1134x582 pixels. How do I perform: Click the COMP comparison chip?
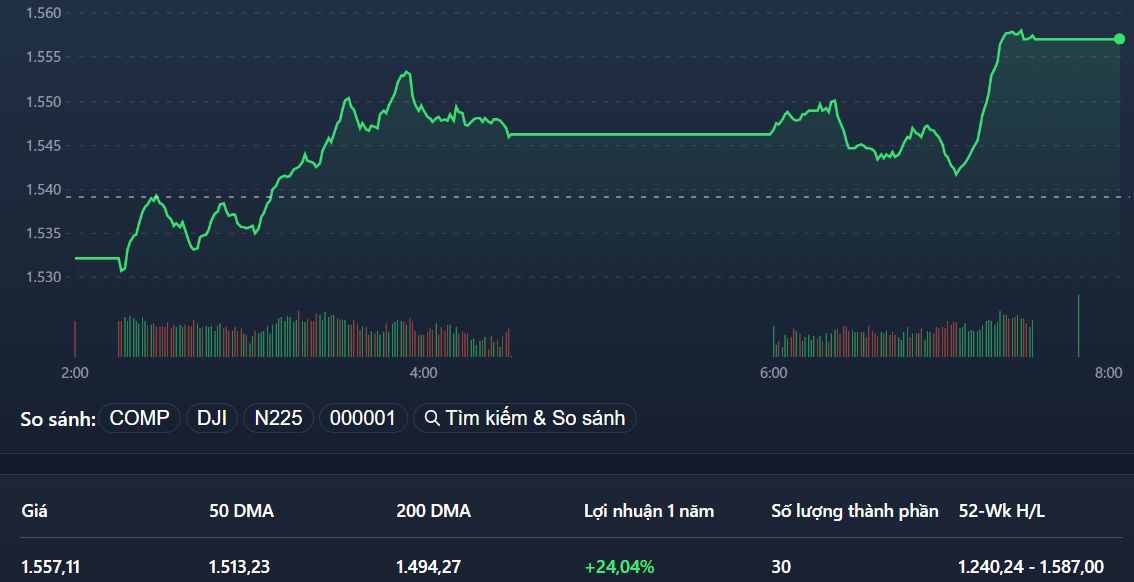click(x=139, y=418)
